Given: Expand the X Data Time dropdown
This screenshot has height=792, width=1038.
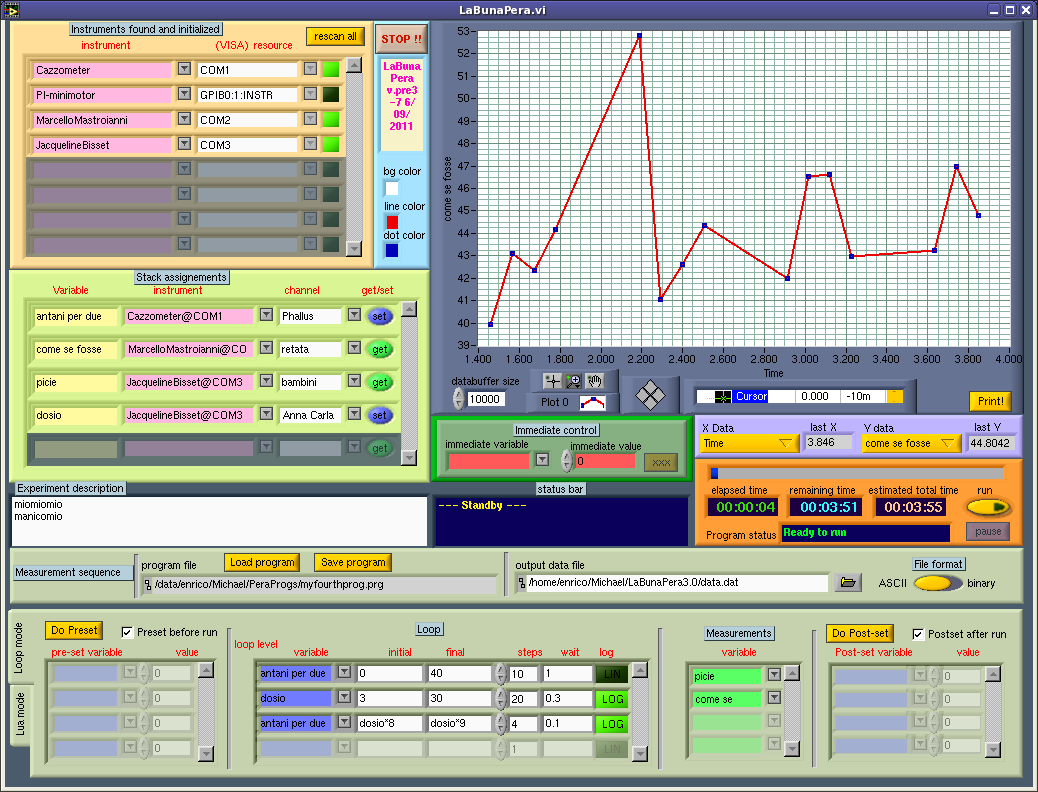Looking at the screenshot, I should click(x=749, y=443).
